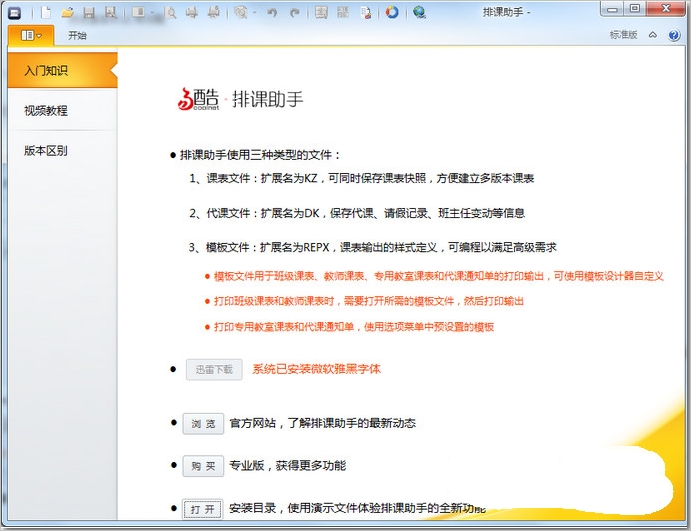Click red note starting '打印班级课表和教师课表时'
691x531 pixels.
point(369,301)
